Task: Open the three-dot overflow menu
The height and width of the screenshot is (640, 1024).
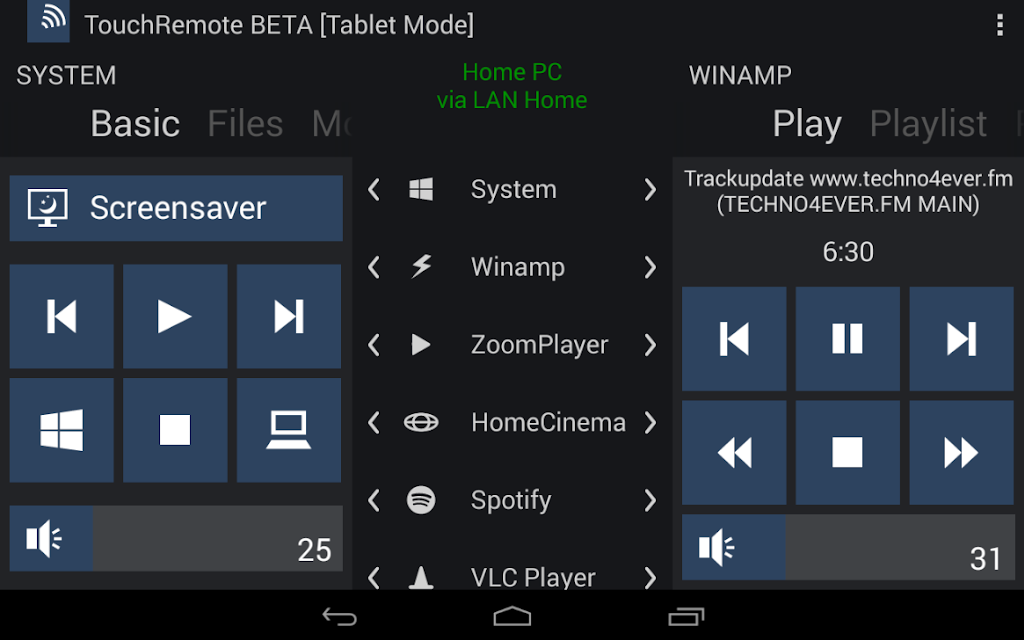Action: pos(999,25)
